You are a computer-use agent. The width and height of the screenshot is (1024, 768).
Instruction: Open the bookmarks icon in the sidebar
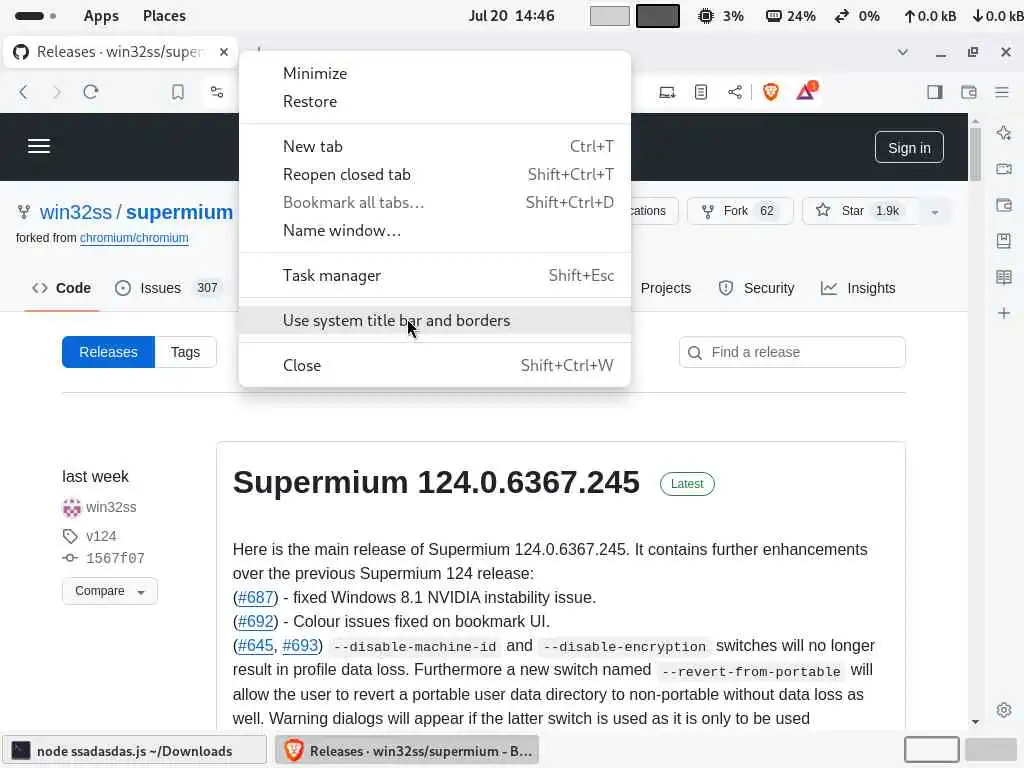click(1004, 241)
